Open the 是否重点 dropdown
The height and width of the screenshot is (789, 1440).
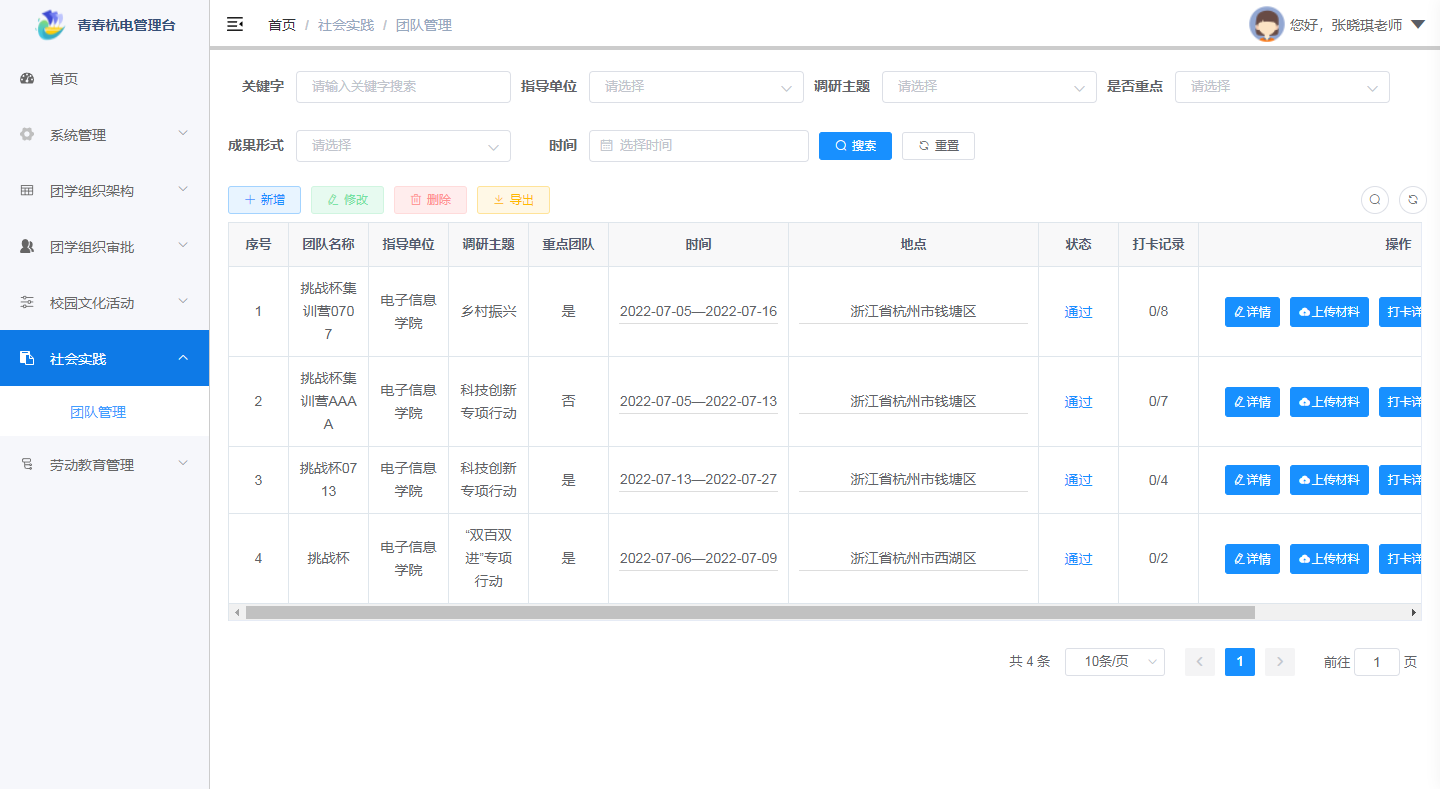tap(1282, 87)
